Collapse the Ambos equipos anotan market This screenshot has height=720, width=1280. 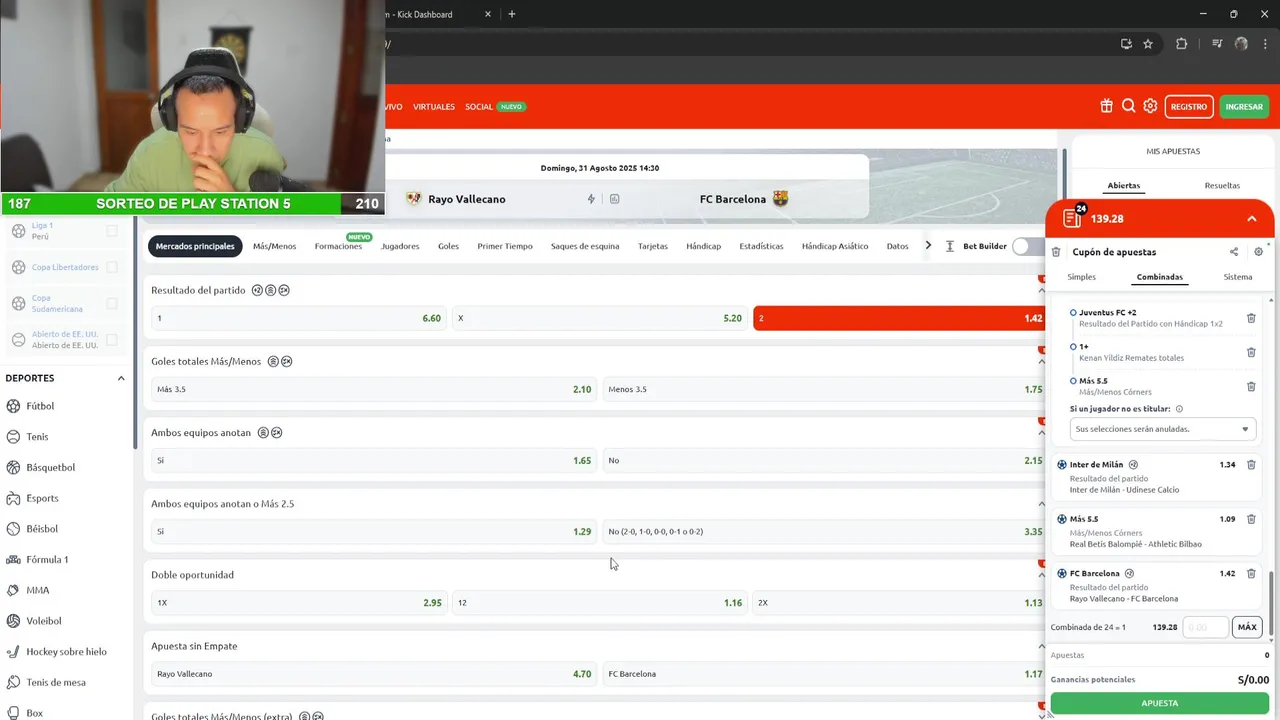[1041, 433]
